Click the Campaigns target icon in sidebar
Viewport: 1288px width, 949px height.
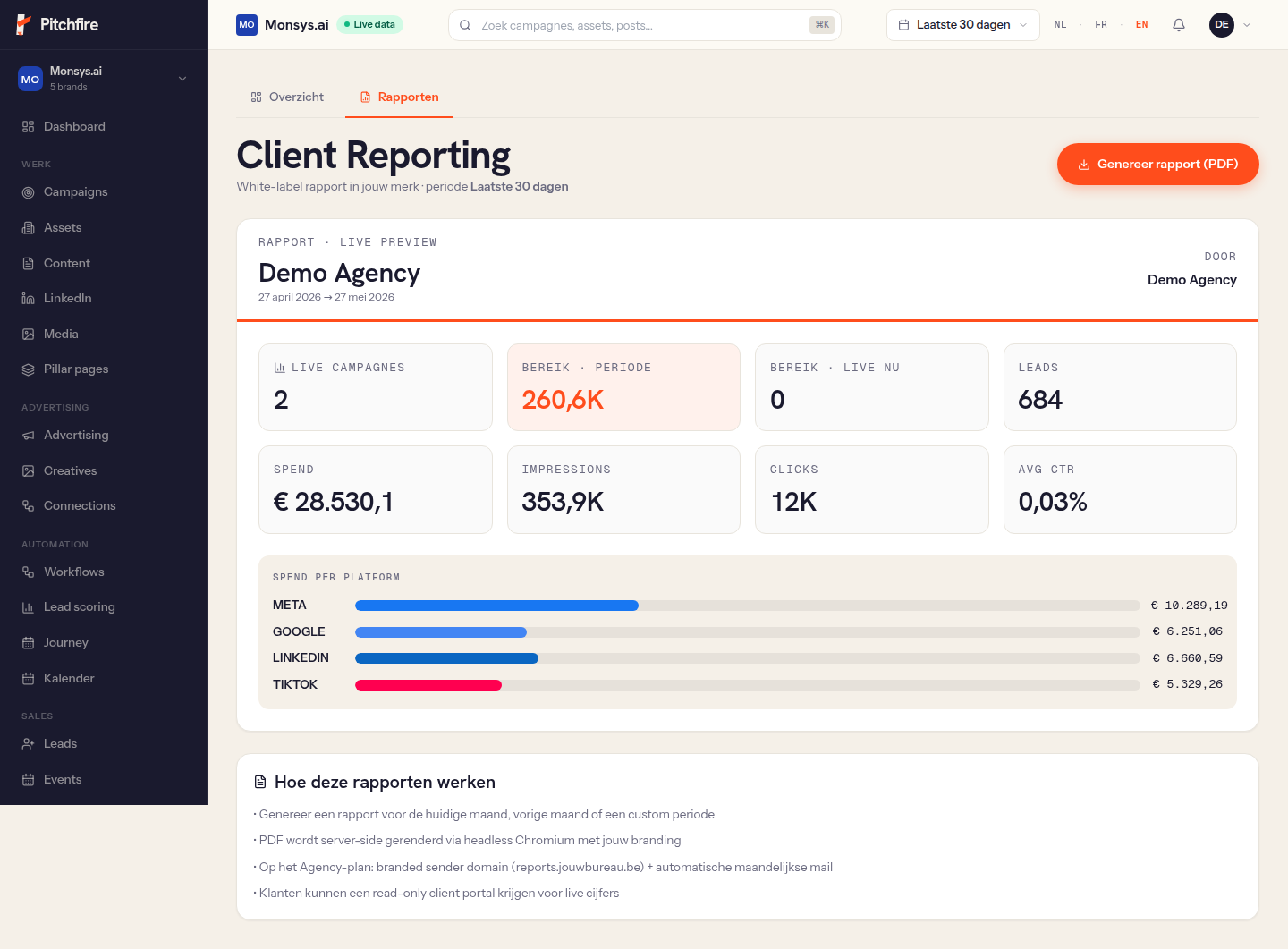pos(28,192)
